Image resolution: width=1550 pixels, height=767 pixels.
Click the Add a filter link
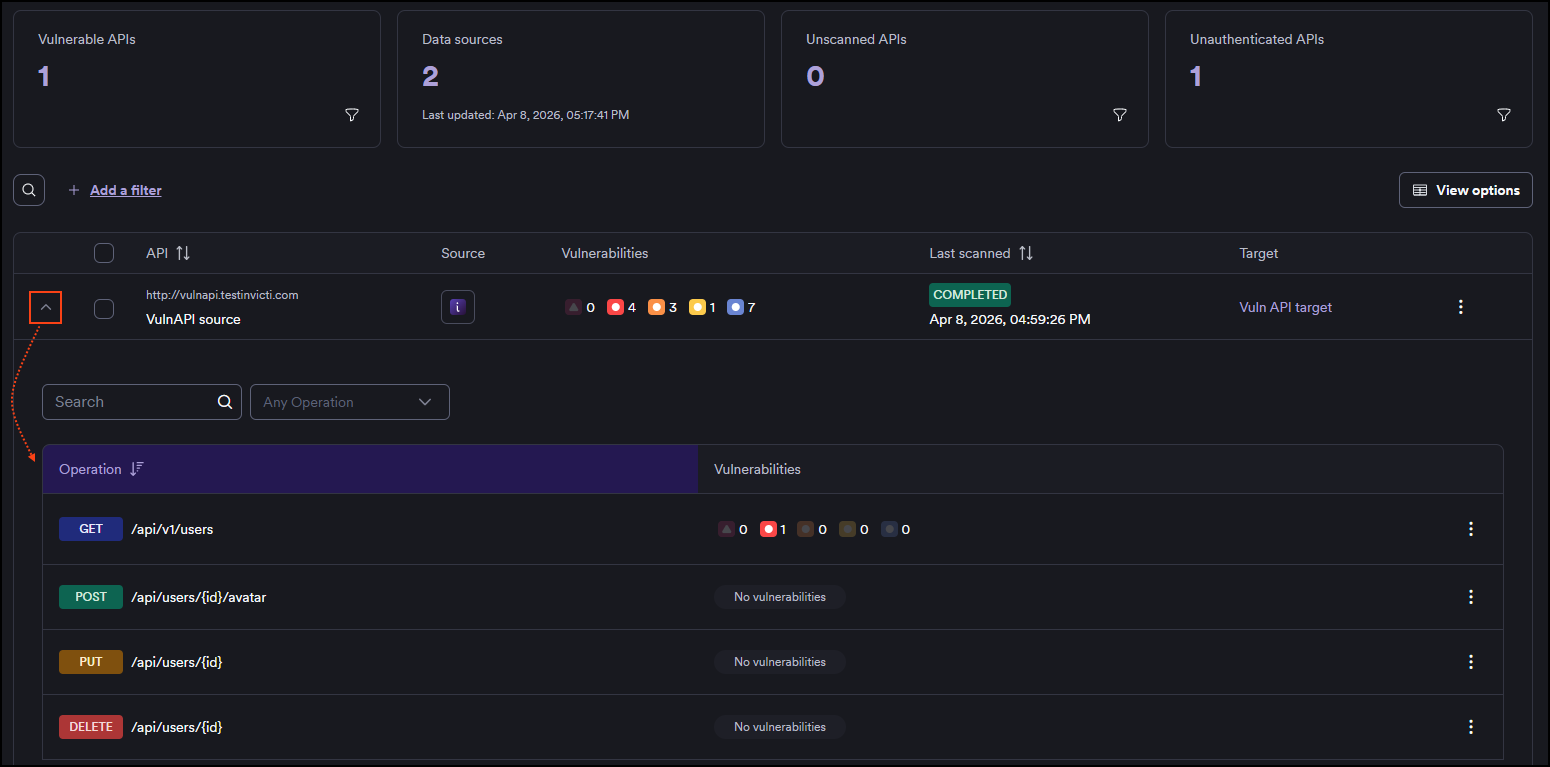(125, 190)
